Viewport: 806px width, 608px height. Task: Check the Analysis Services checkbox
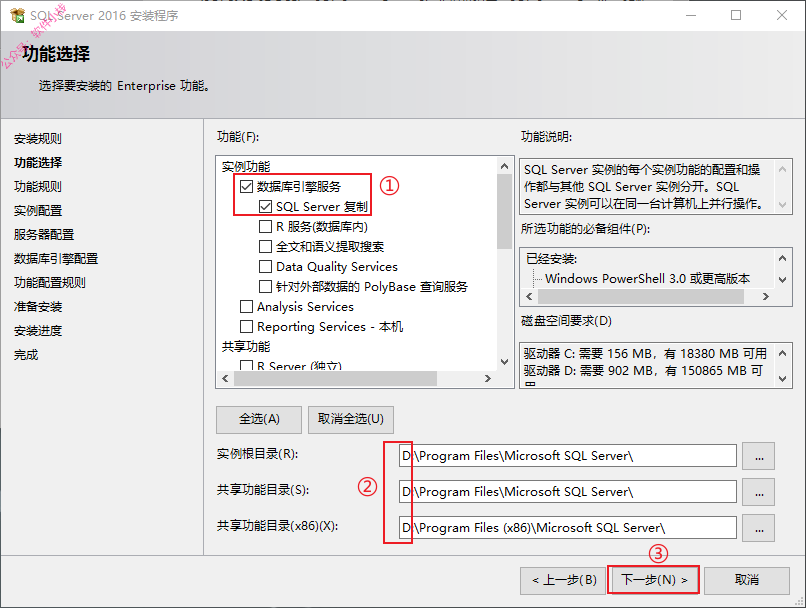[247, 307]
